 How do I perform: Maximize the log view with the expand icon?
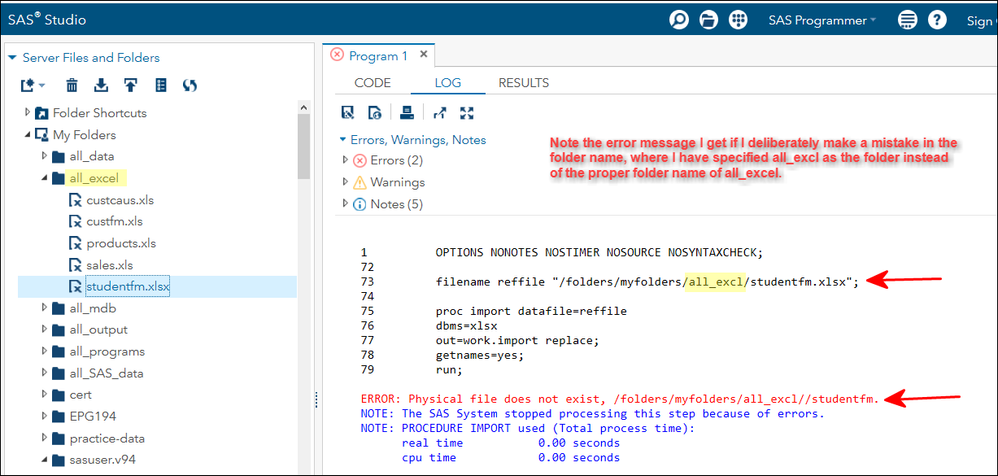466,112
